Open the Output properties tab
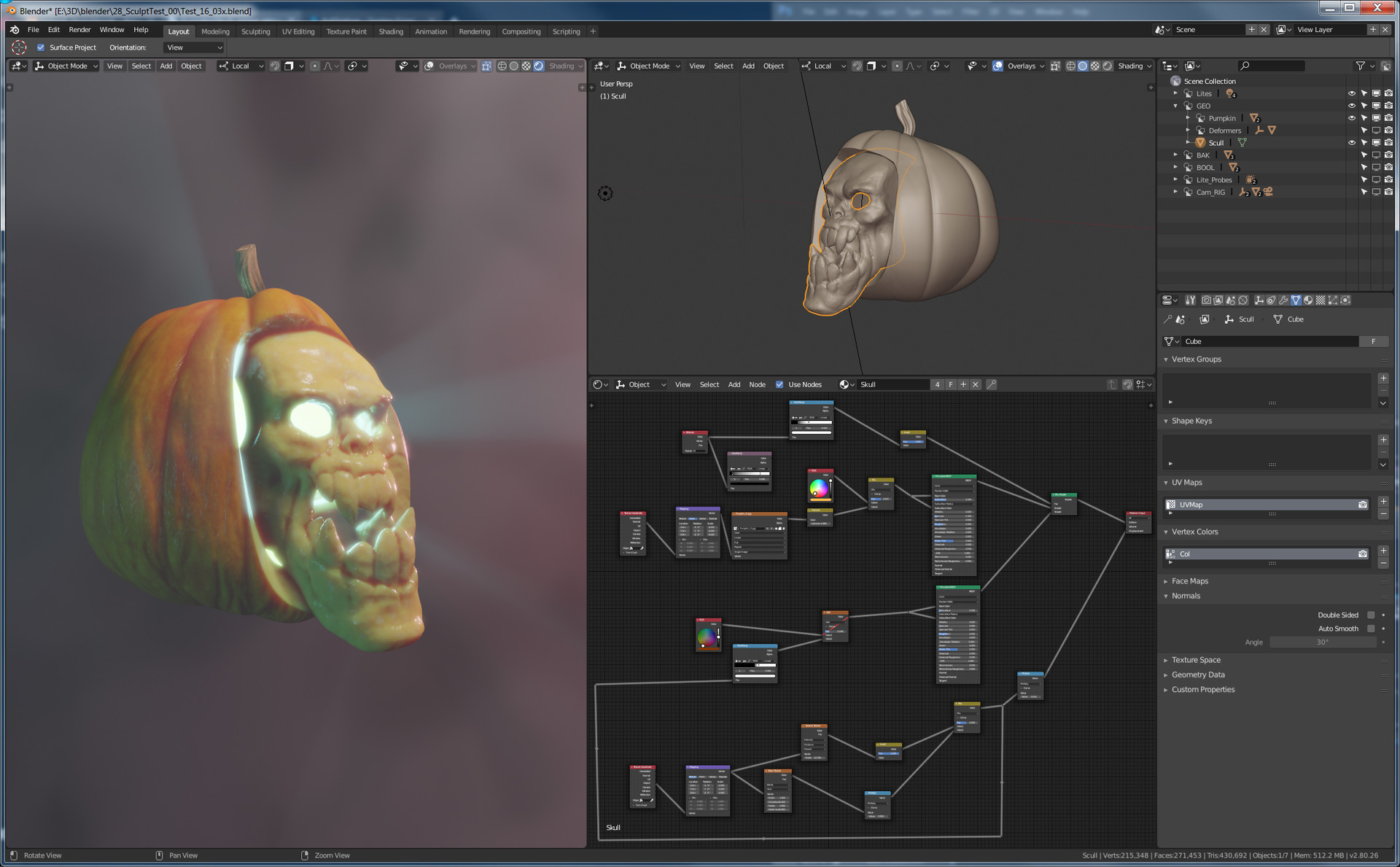1400x867 pixels. (1218, 300)
